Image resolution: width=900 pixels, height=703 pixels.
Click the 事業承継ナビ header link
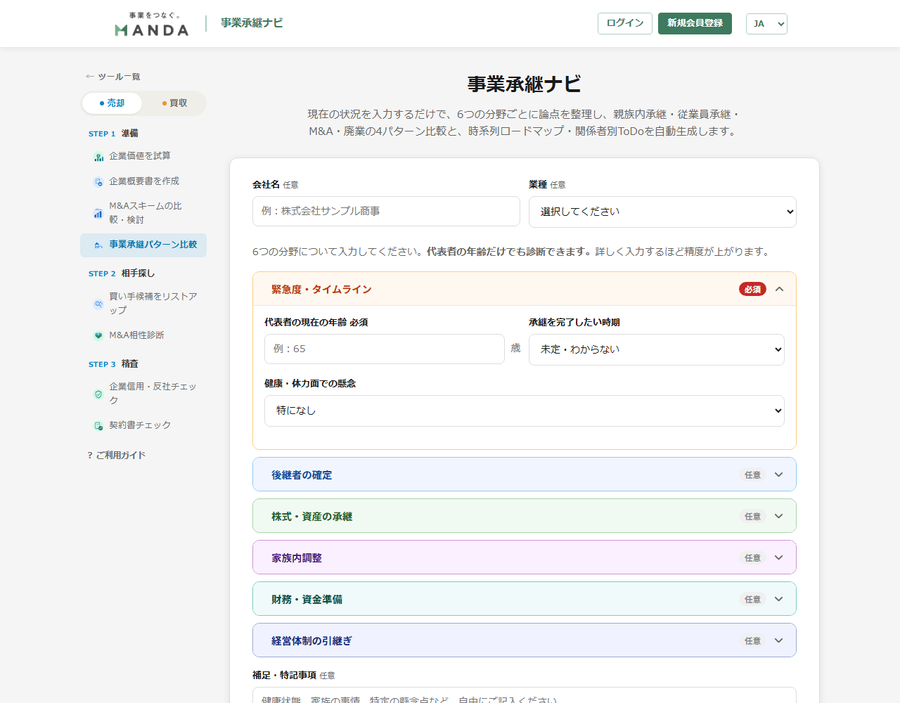(251, 23)
